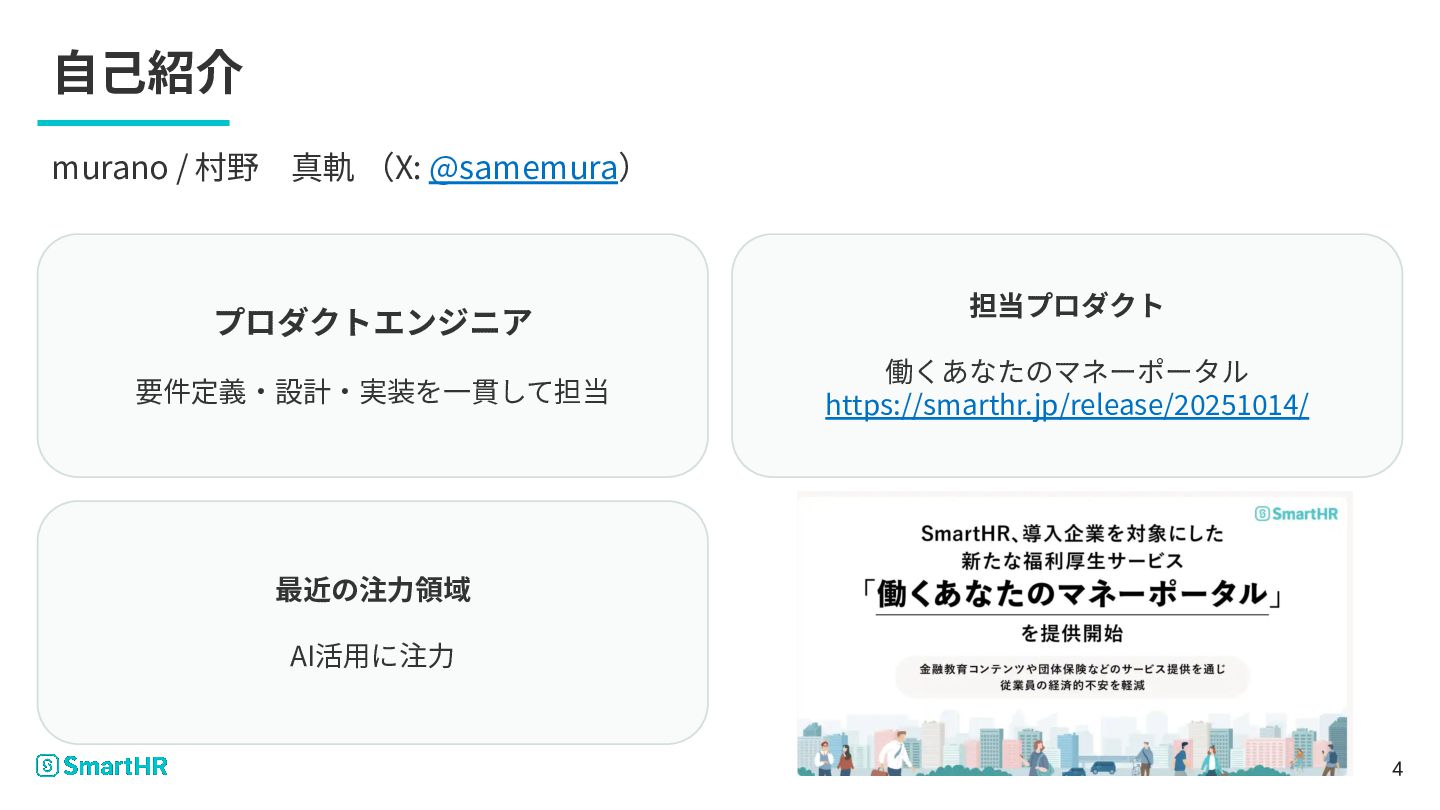
Task: Click the city skyline illustration in image
Action: coord(1072,745)
